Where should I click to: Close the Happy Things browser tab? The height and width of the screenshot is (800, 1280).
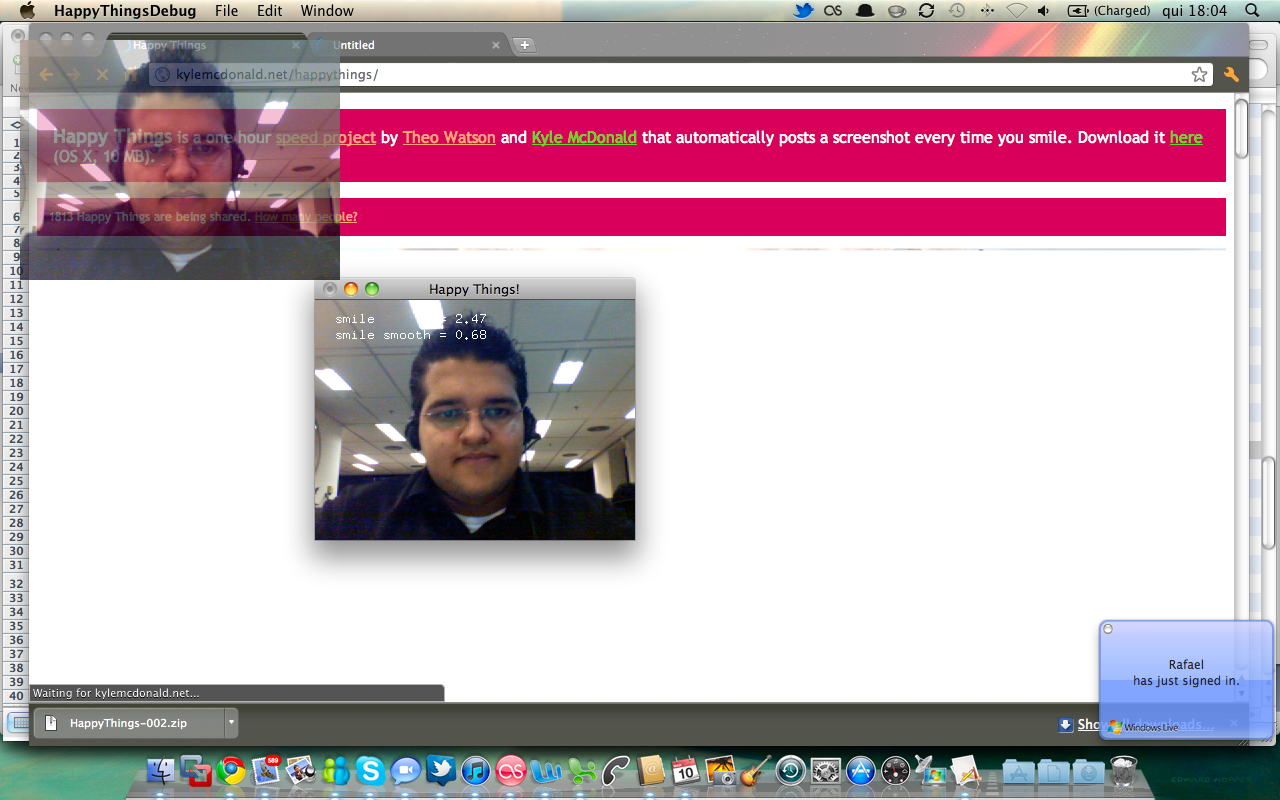[x=295, y=45]
